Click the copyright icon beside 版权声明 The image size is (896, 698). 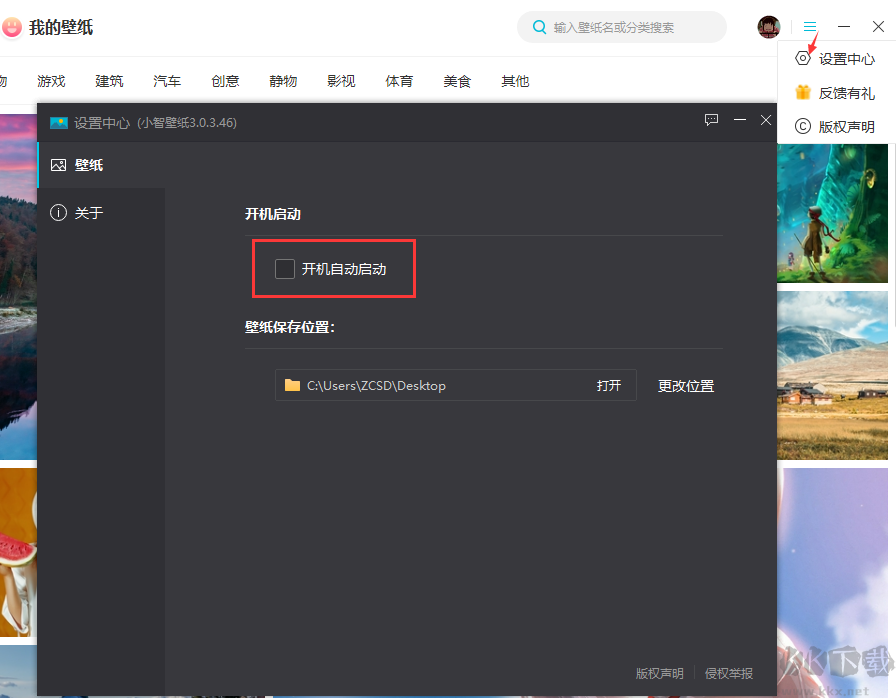[x=801, y=126]
